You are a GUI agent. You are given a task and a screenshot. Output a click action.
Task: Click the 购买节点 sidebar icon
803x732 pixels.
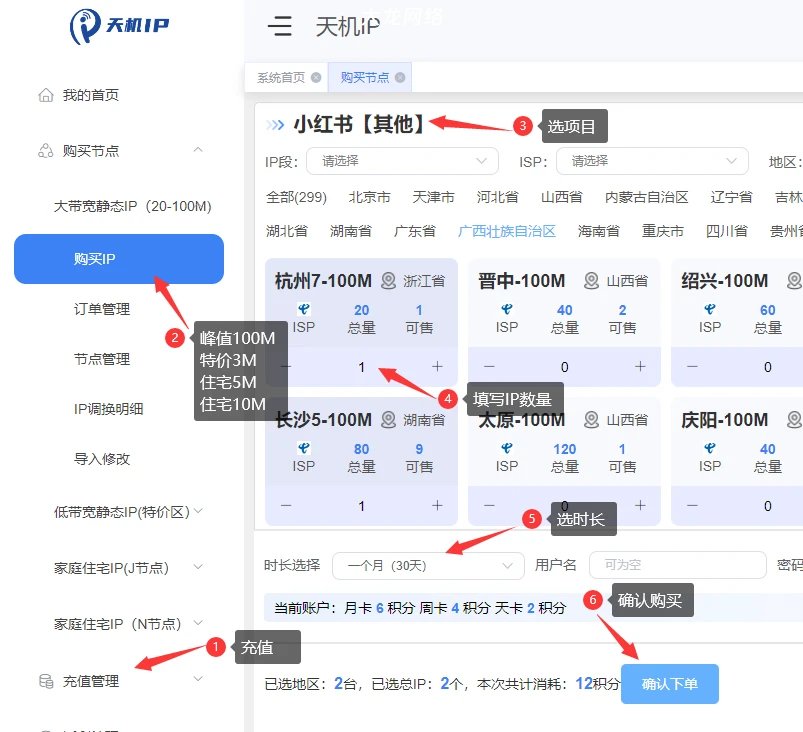[x=45, y=151]
